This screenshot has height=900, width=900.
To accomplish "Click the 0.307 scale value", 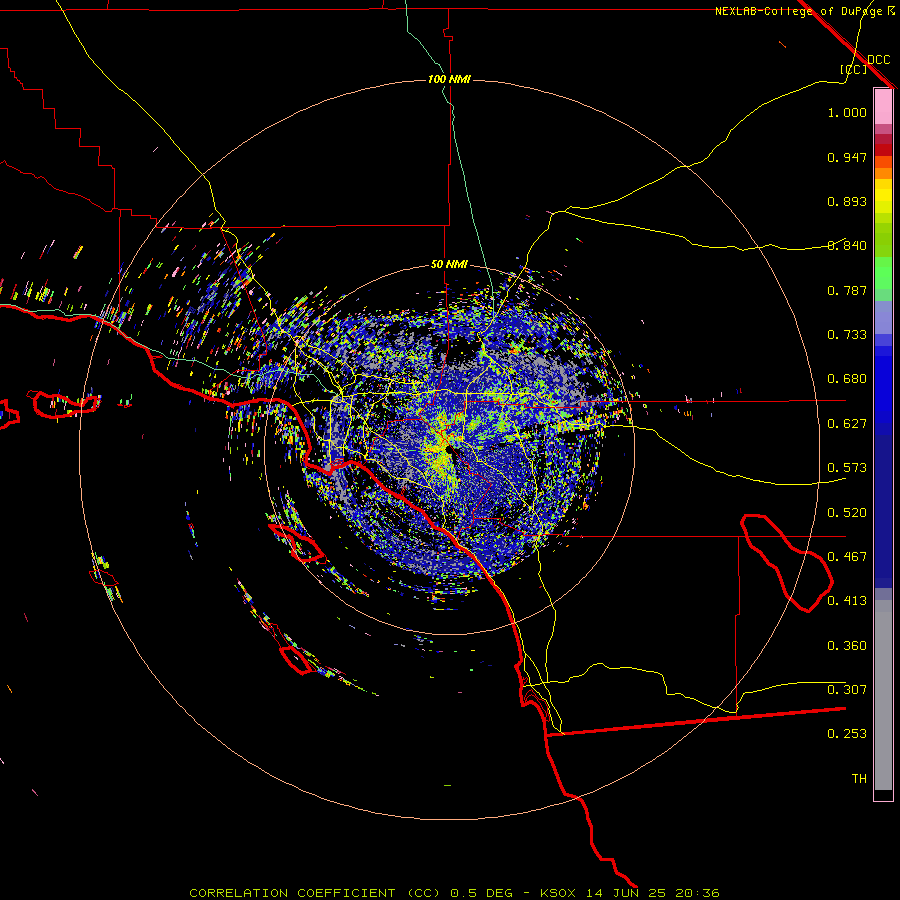I will pos(847,690).
